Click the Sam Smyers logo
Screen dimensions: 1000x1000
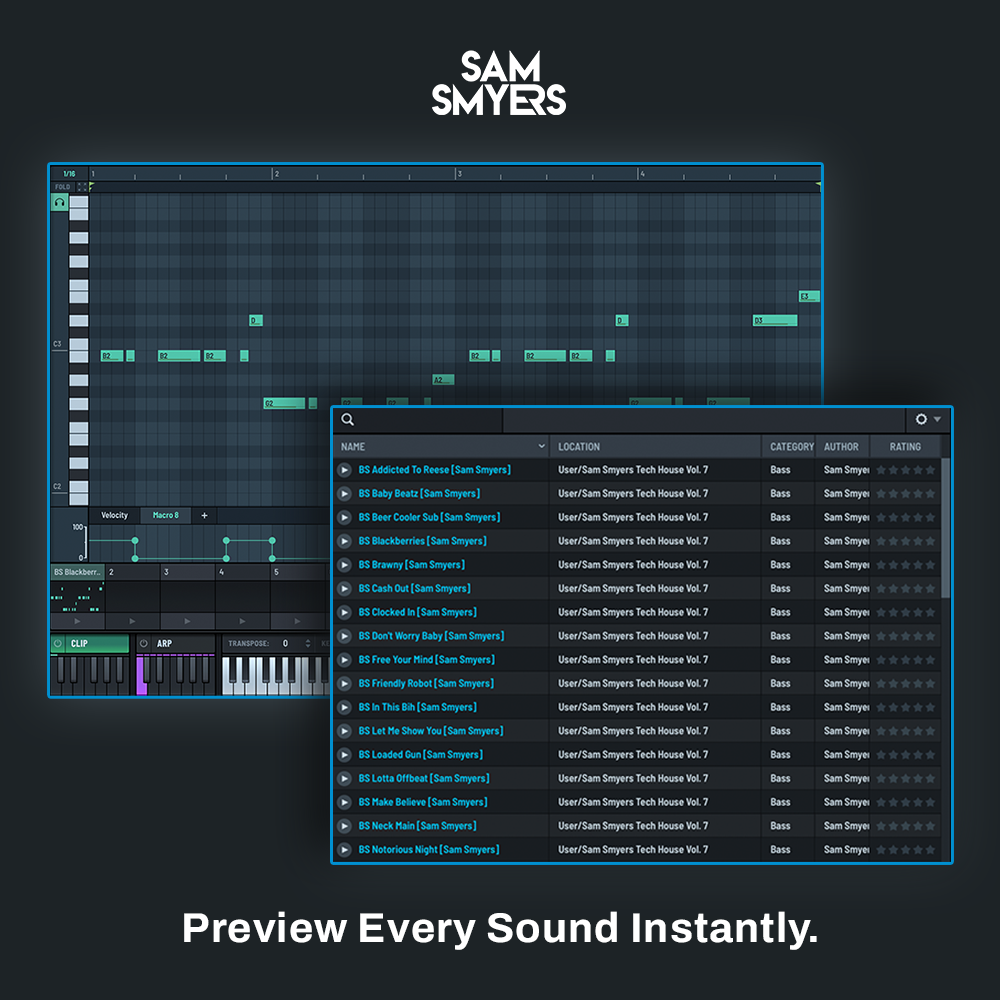click(x=499, y=84)
